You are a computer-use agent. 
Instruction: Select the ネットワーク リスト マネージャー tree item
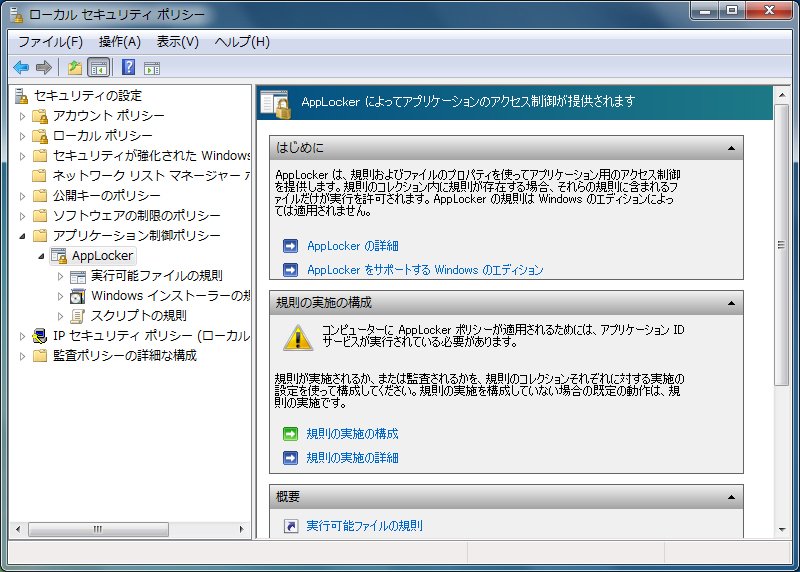[x=152, y=176]
